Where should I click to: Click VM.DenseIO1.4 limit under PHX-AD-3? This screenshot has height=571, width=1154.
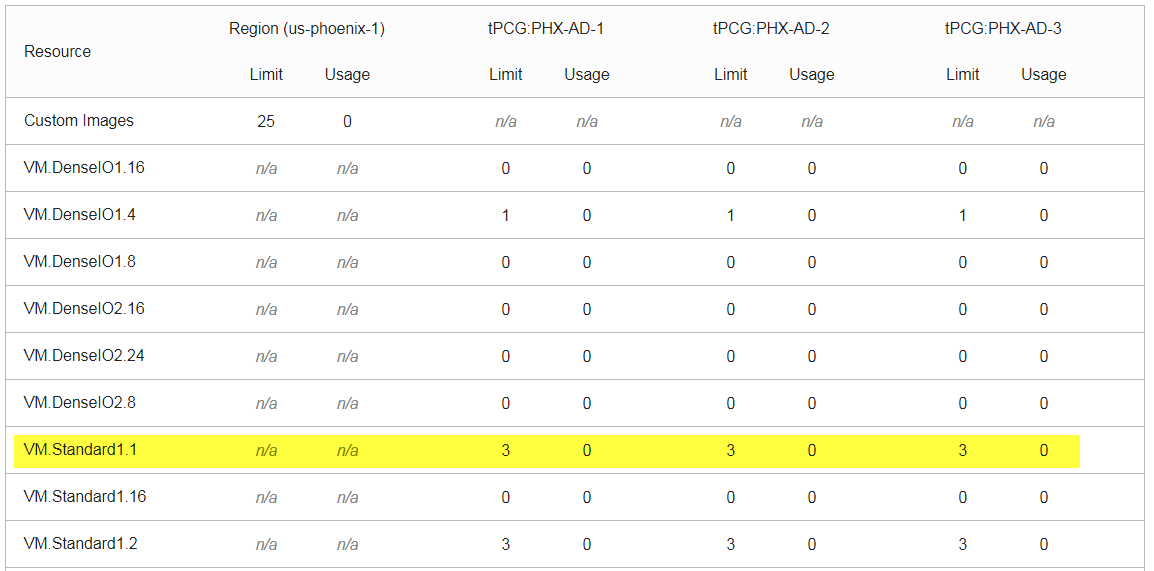(963, 216)
